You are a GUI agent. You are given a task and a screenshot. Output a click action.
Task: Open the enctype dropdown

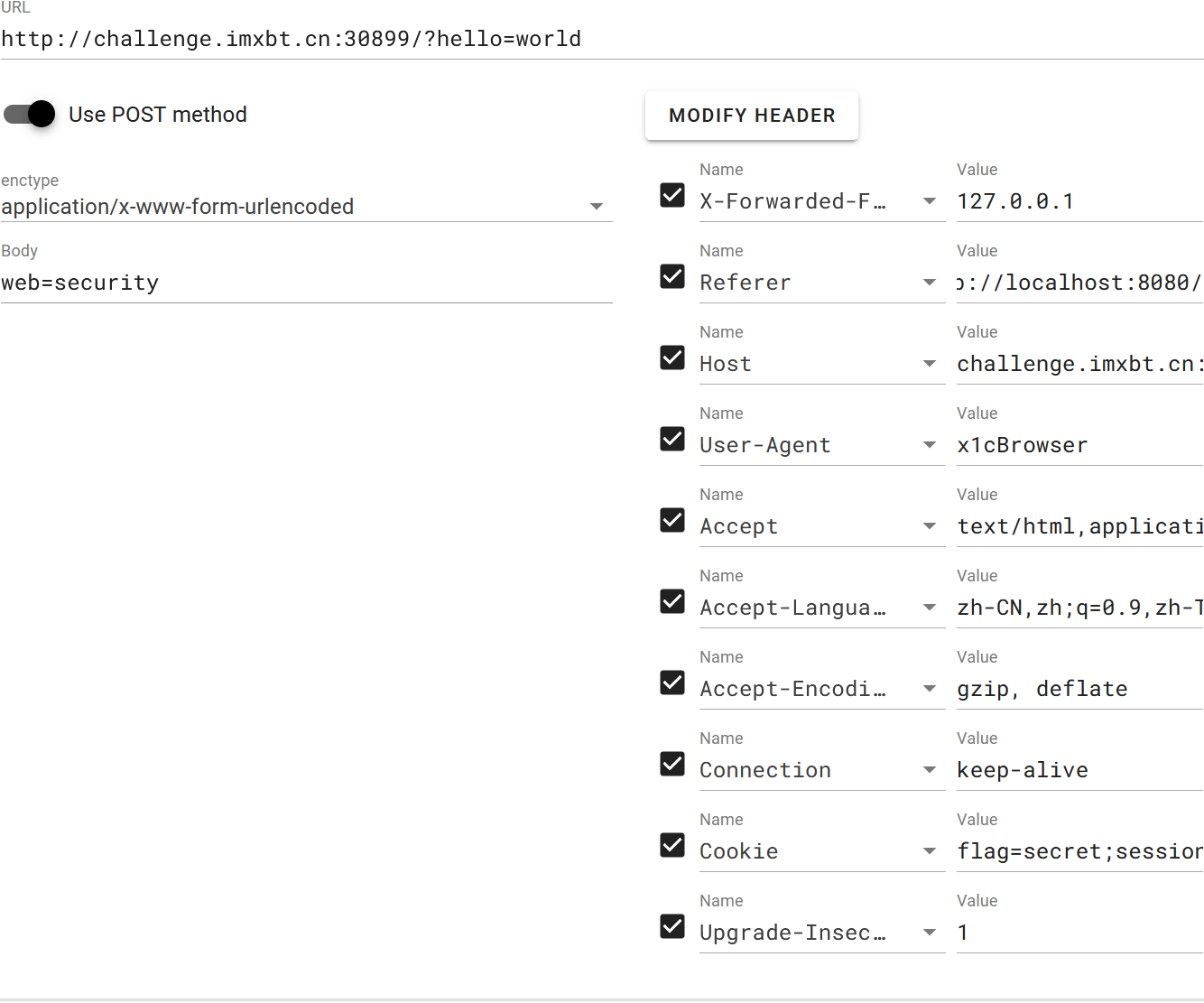[307, 207]
